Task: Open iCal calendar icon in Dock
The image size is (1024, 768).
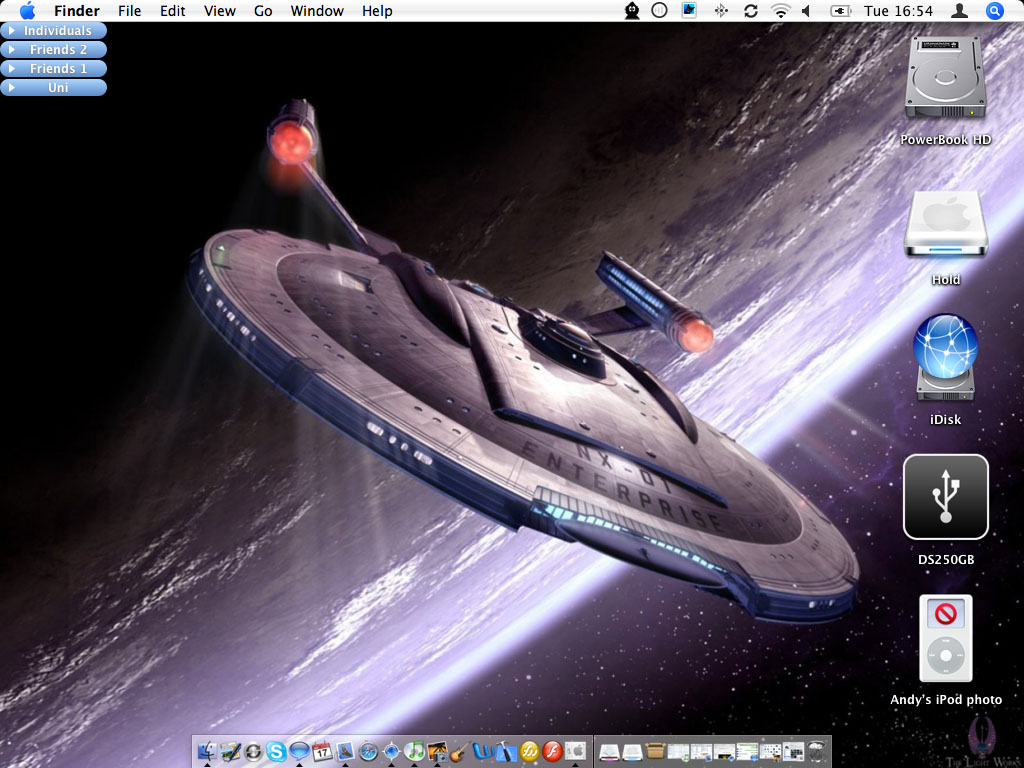Action: click(x=322, y=752)
